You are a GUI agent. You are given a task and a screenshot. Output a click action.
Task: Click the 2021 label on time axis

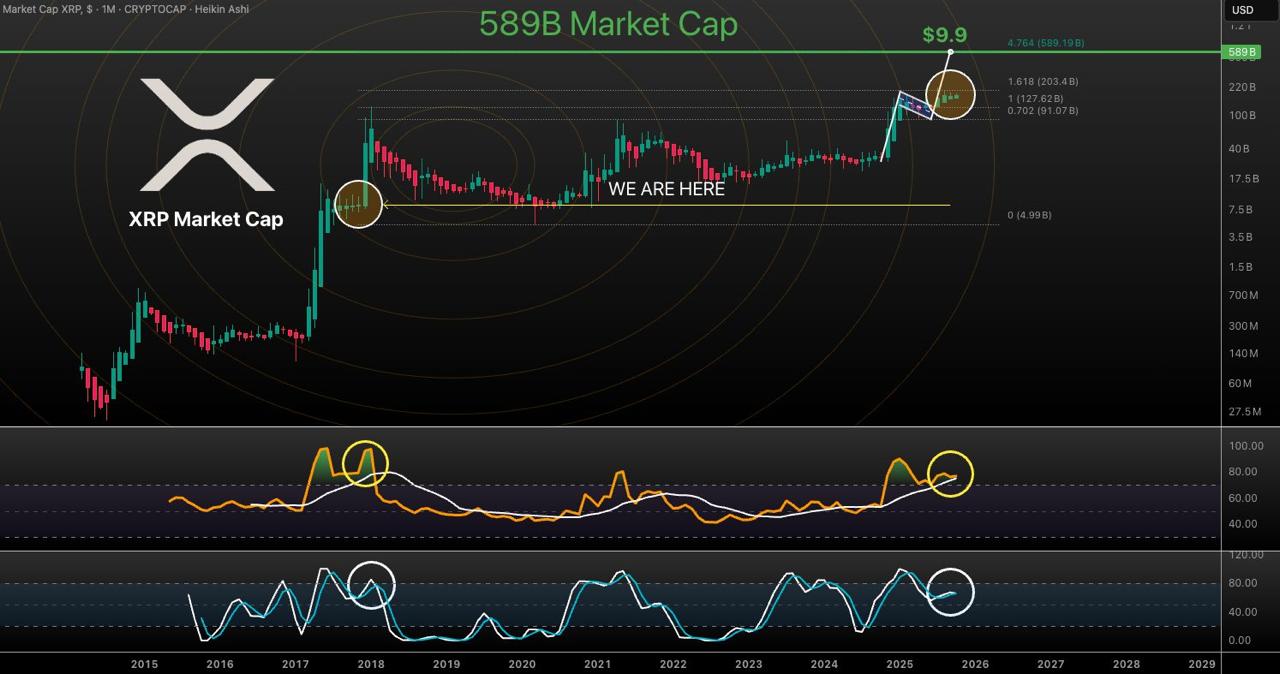point(597,664)
